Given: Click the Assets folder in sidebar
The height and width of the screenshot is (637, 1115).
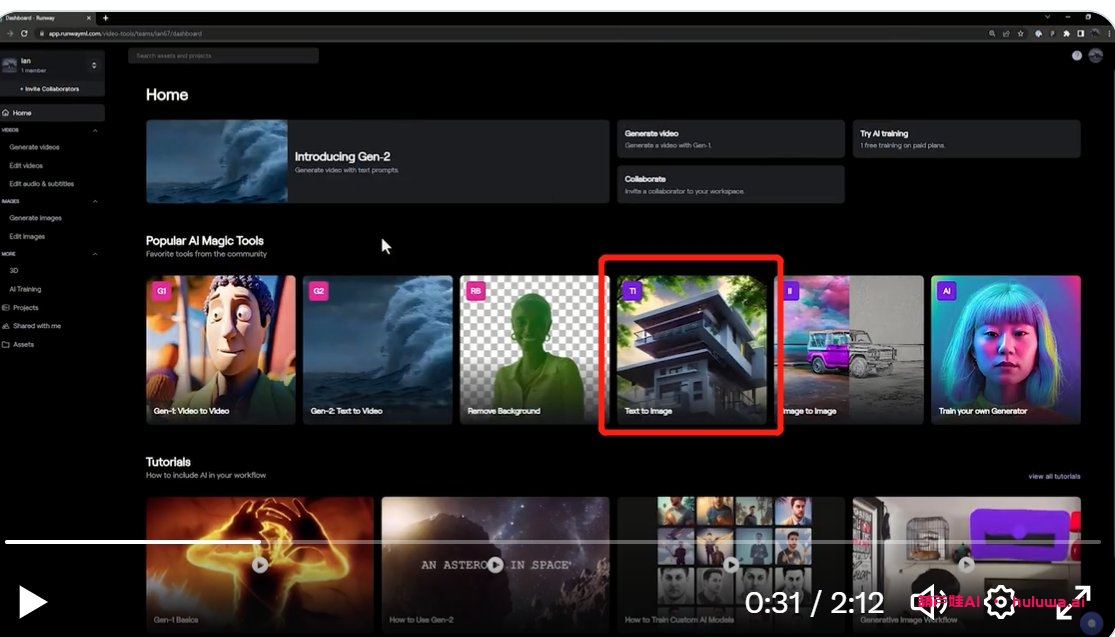Looking at the screenshot, I should pos(23,344).
